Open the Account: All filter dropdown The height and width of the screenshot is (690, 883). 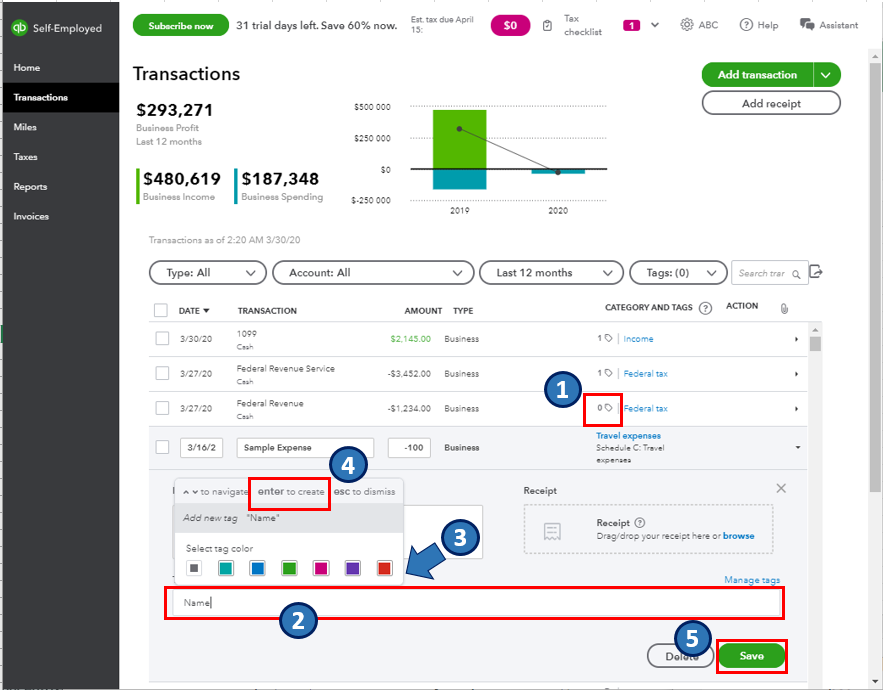373,273
